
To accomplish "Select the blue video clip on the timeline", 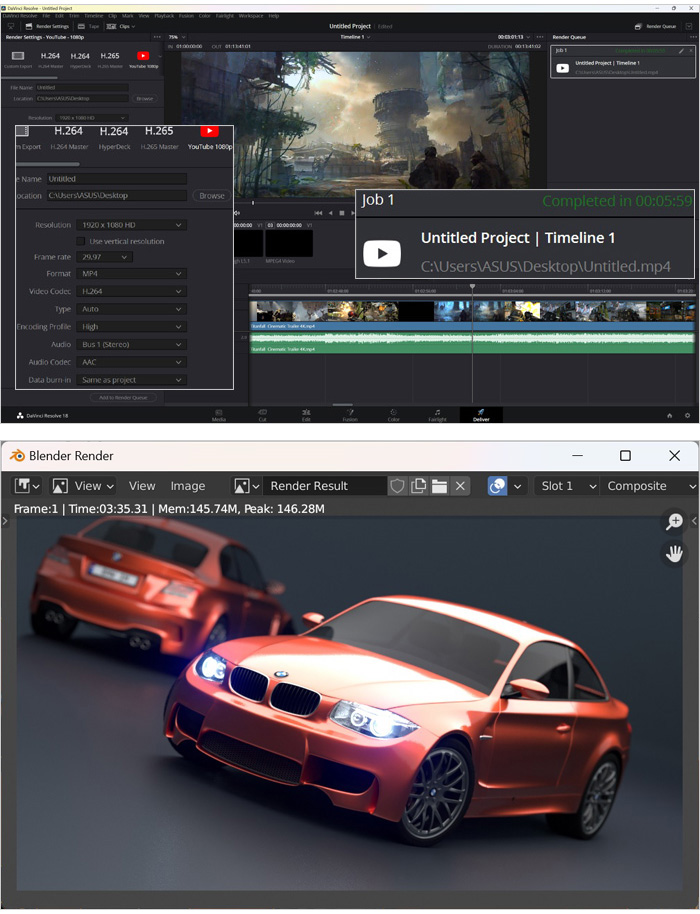I will 472,315.
